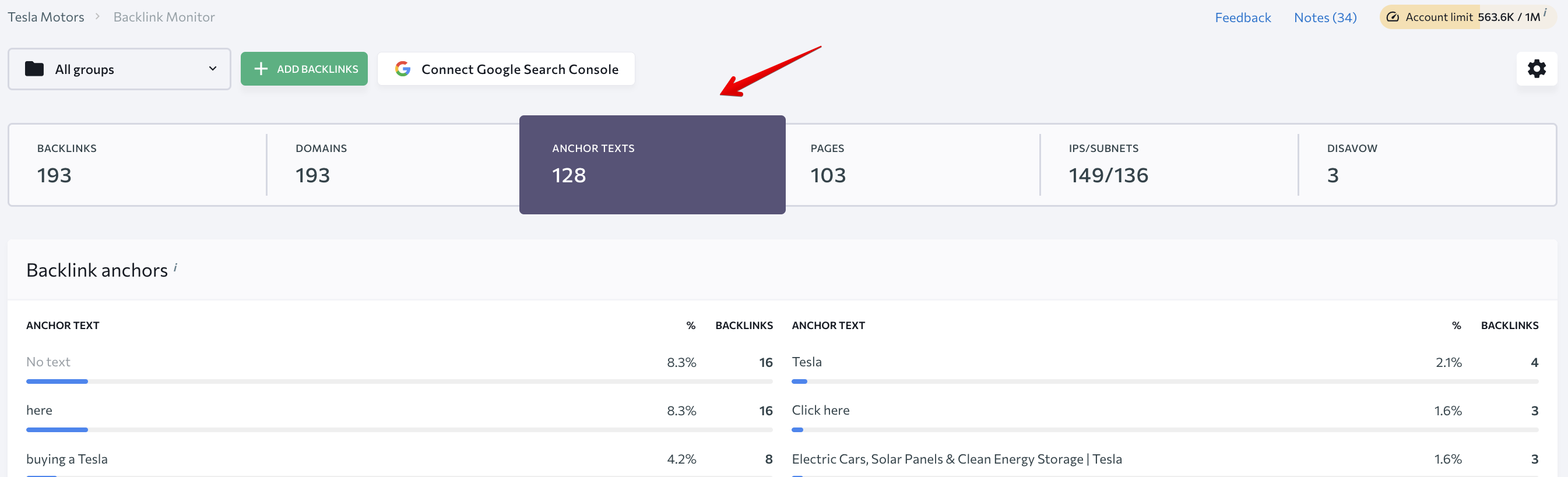The width and height of the screenshot is (1568, 477).
Task: Click the 2.1% value for Tesla
Action: (1449, 363)
